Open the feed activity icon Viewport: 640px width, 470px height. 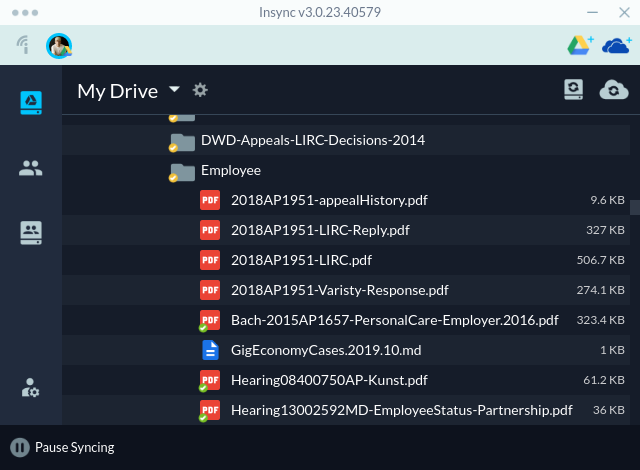pos(23,45)
